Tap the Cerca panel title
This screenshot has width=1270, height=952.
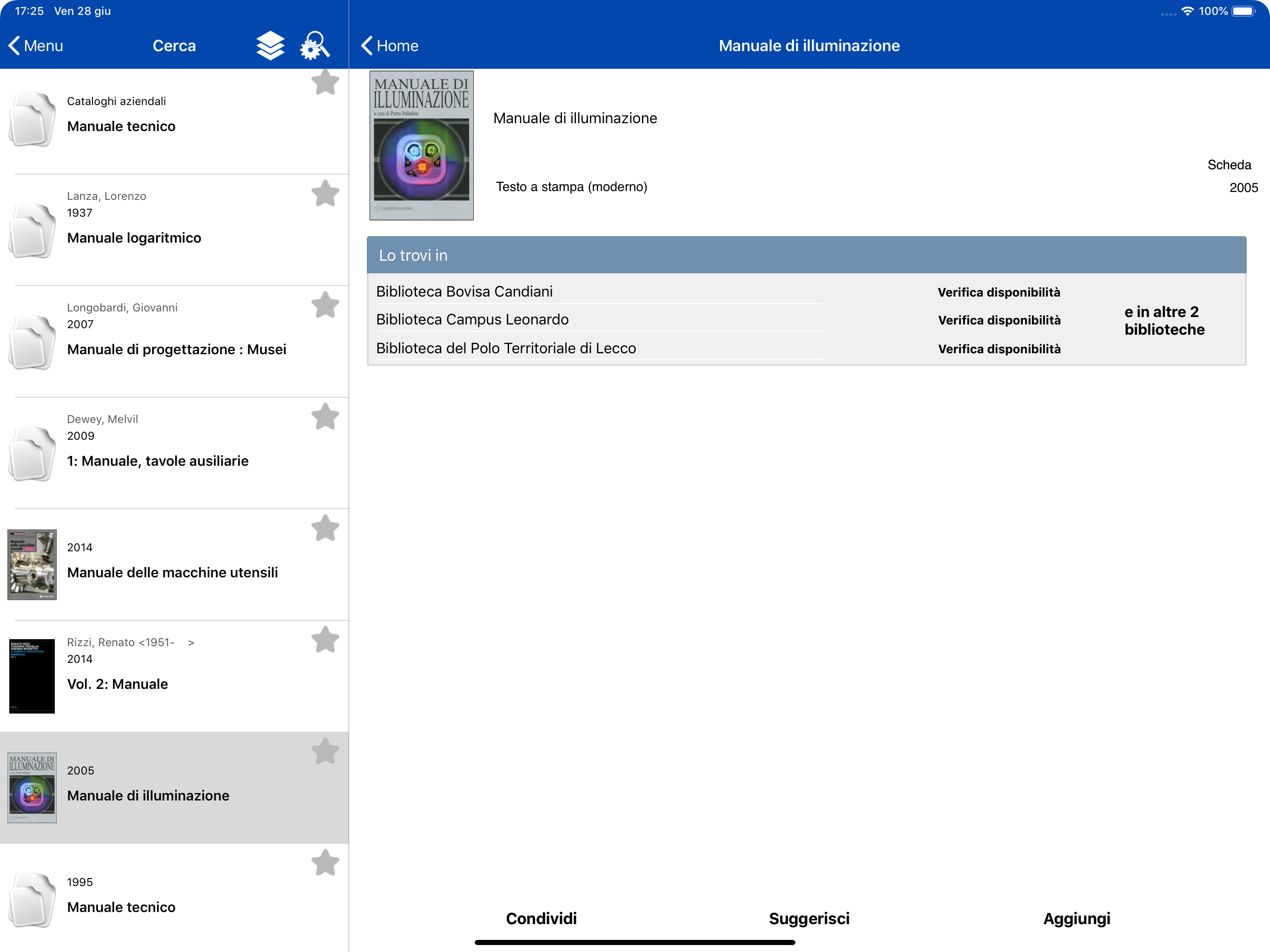(174, 46)
